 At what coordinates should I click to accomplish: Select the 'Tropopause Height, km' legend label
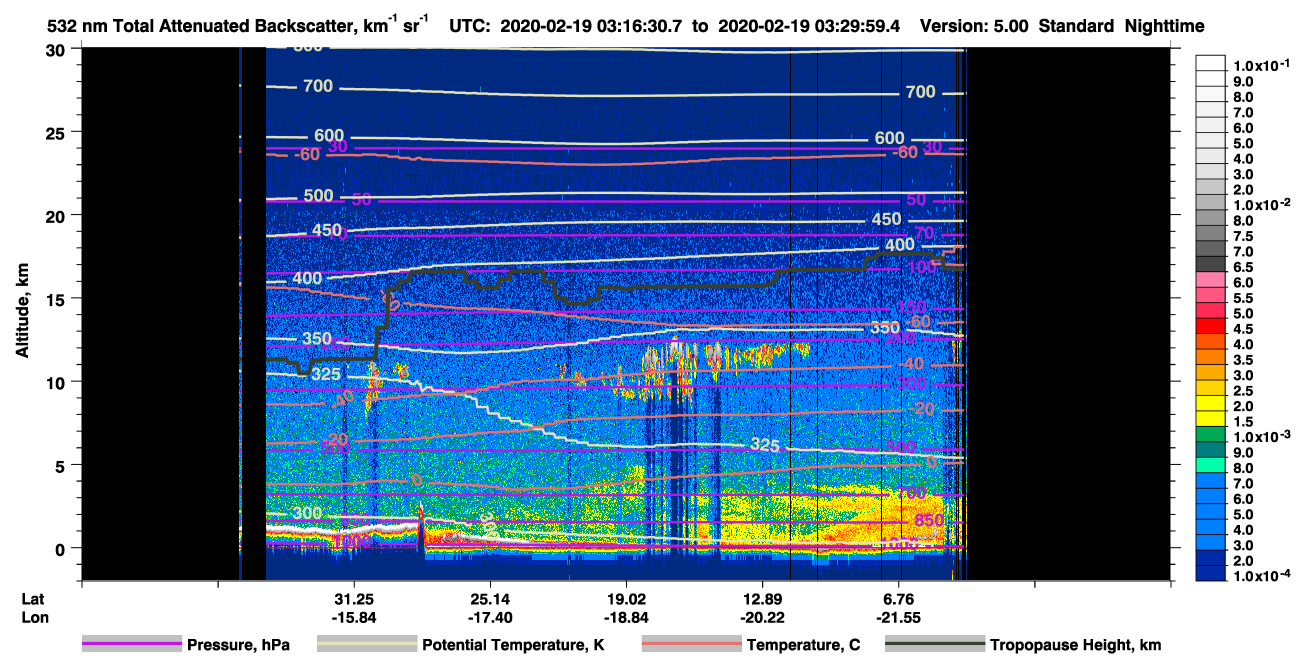pos(1075,645)
